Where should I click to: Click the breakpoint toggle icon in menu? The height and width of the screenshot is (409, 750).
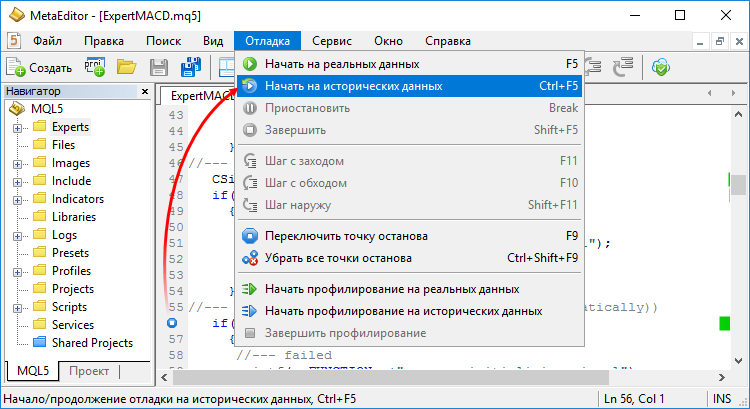click(250, 236)
